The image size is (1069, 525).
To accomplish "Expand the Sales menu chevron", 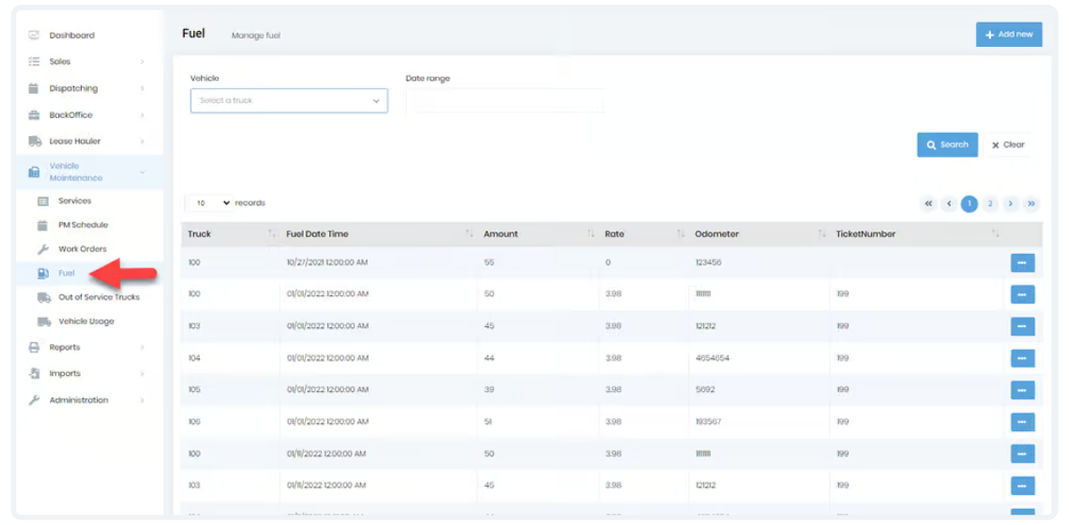I will (142, 62).
